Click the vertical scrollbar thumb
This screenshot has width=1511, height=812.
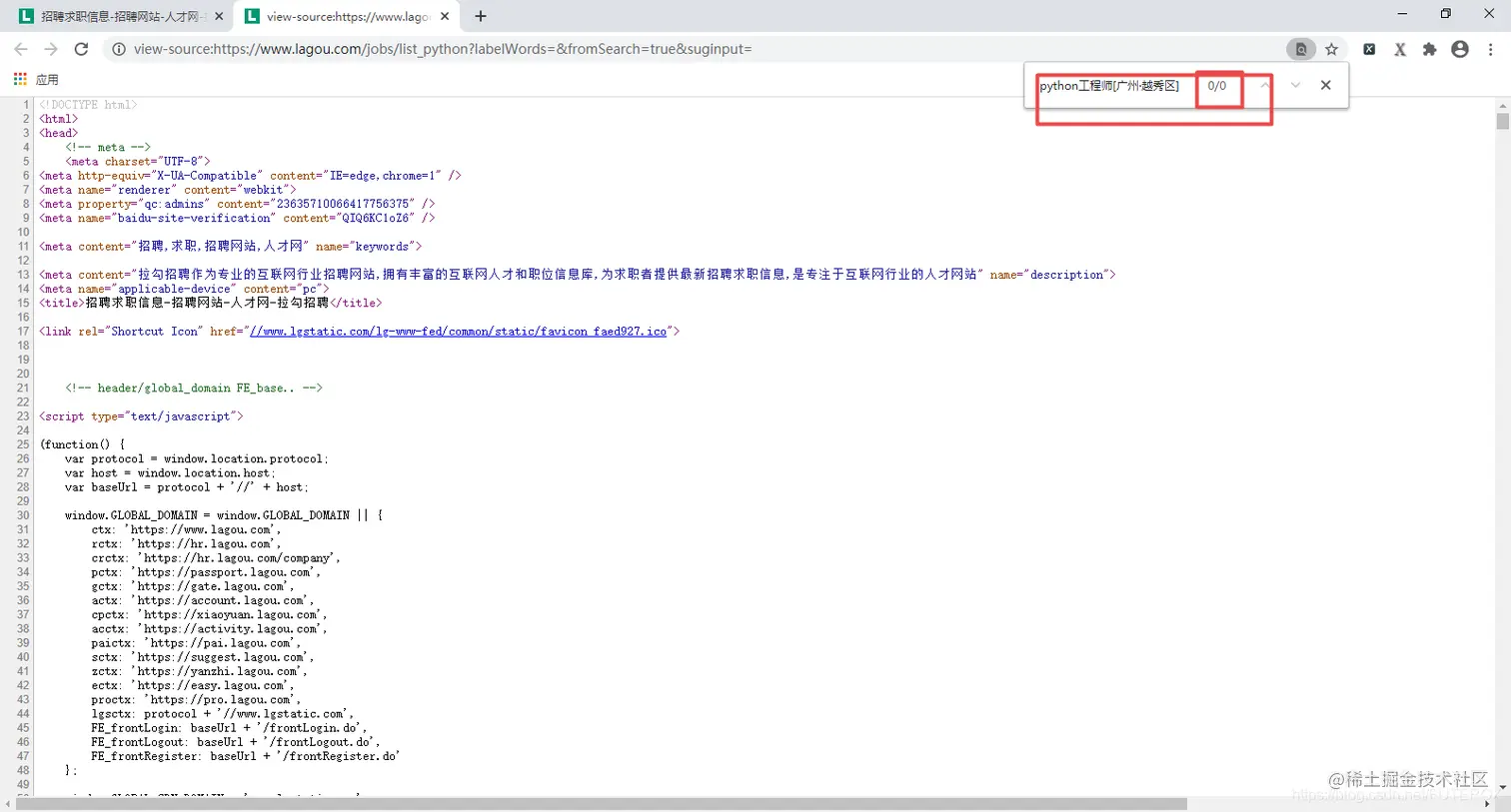[1502, 122]
